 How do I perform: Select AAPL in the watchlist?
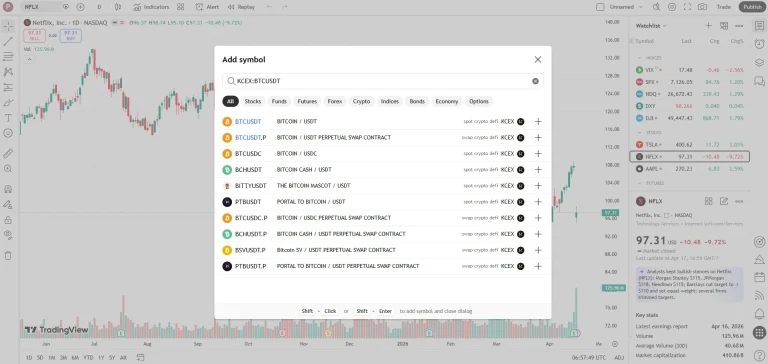click(x=690, y=169)
